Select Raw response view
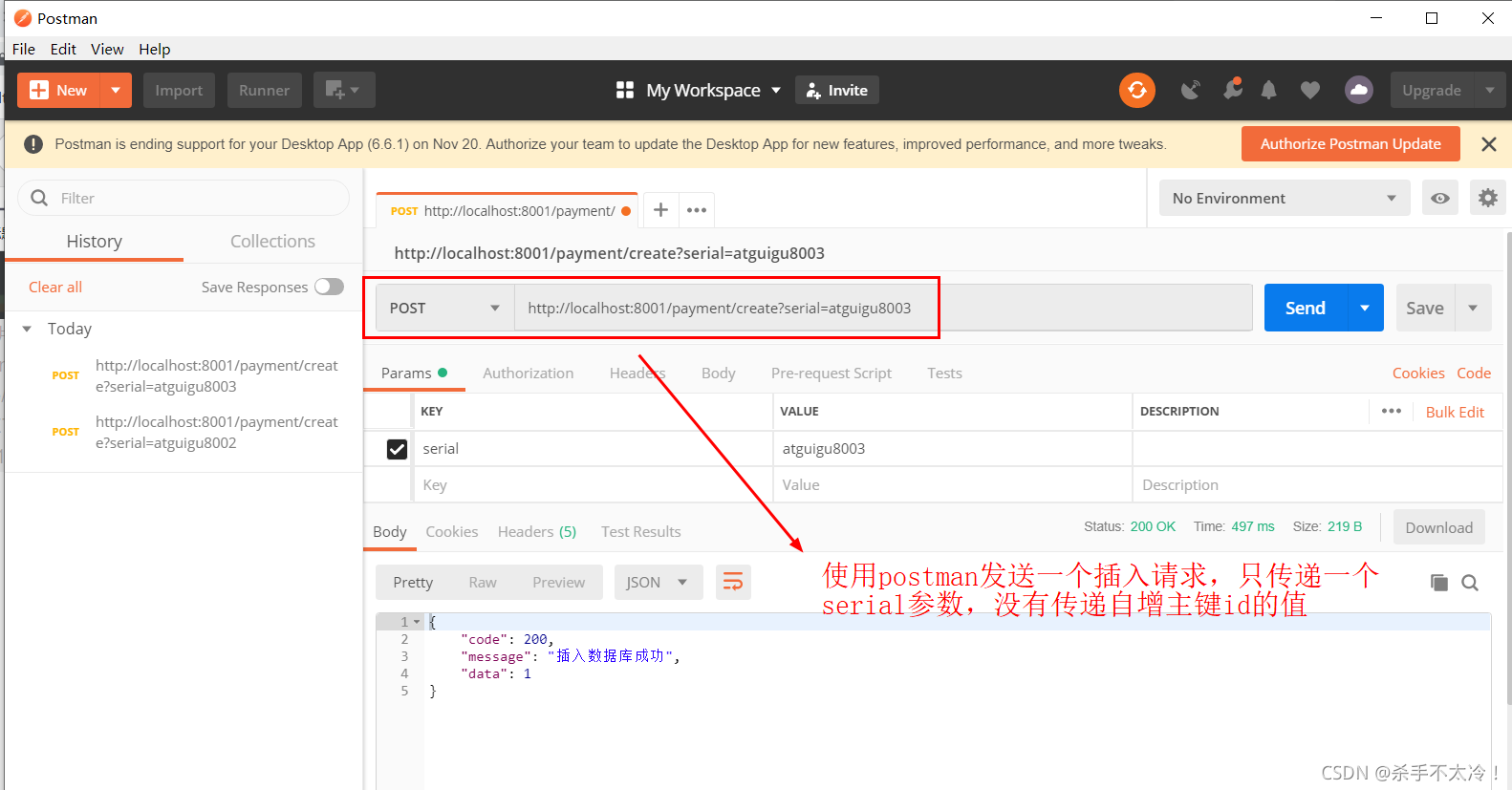 pos(483,582)
